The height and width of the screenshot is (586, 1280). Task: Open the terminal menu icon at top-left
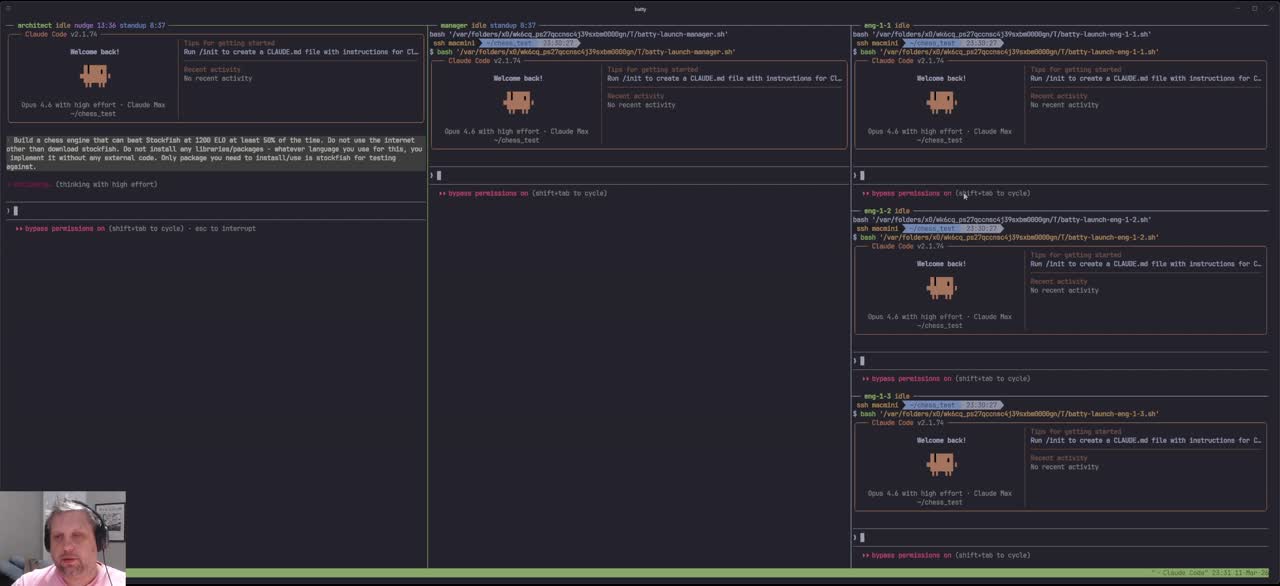[x=6, y=8]
